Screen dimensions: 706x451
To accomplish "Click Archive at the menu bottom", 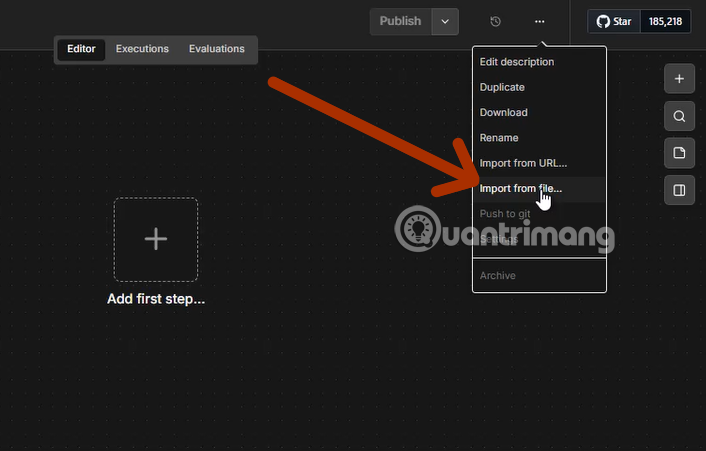I will click(x=539, y=275).
